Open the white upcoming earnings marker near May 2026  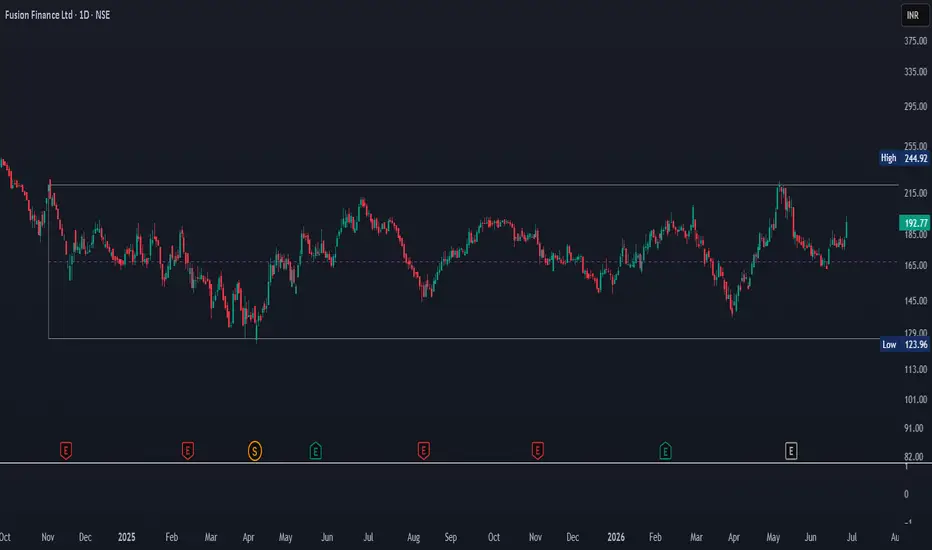[x=791, y=451]
